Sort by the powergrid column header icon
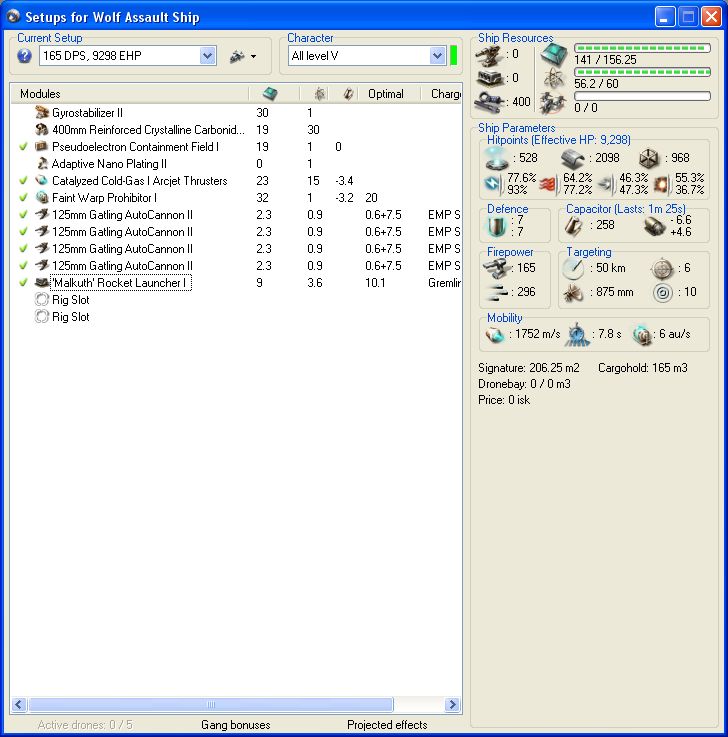The image size is (728, 737). (x=320, y=94)
